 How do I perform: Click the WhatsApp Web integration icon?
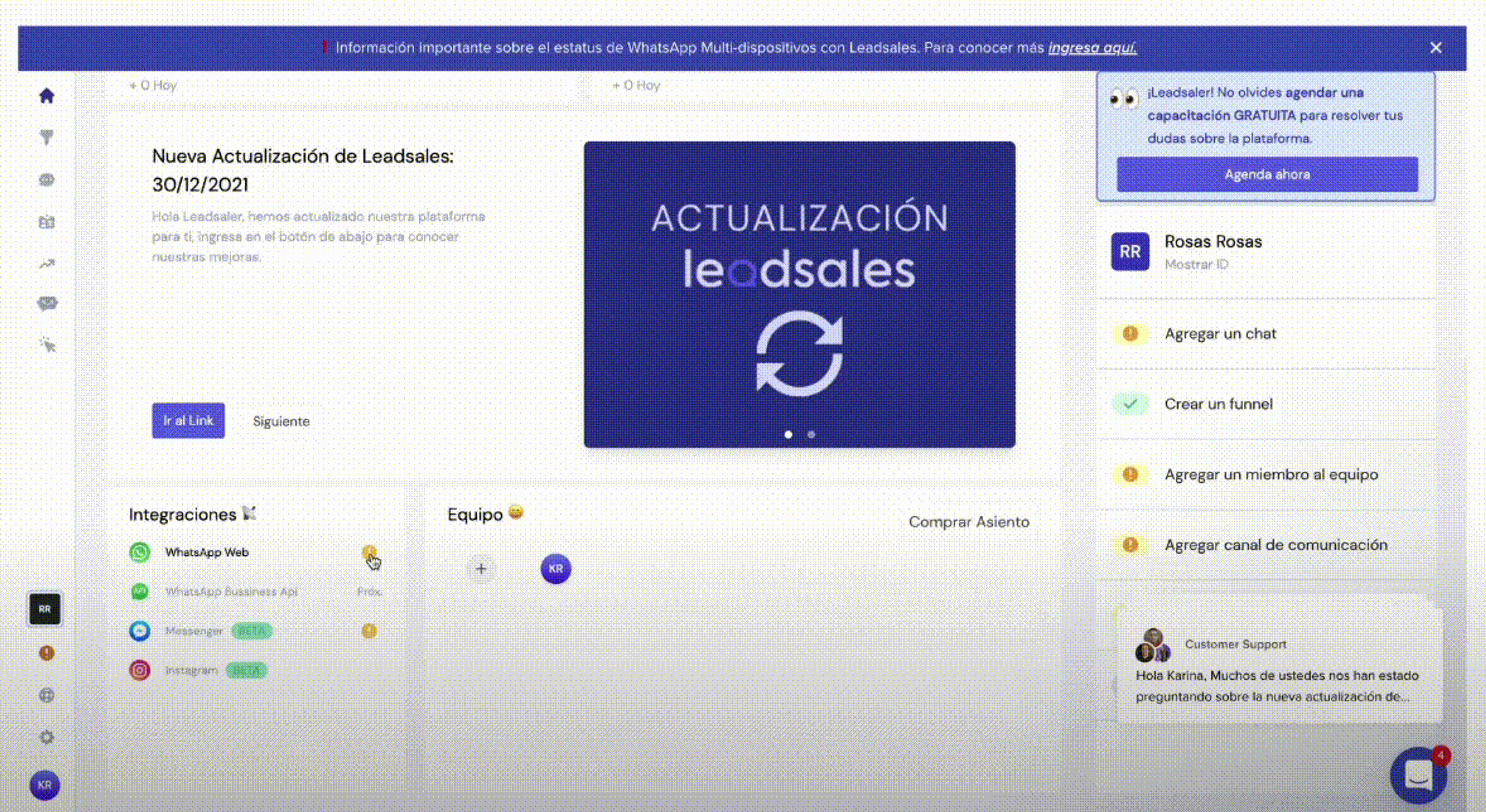click(140, 552)
